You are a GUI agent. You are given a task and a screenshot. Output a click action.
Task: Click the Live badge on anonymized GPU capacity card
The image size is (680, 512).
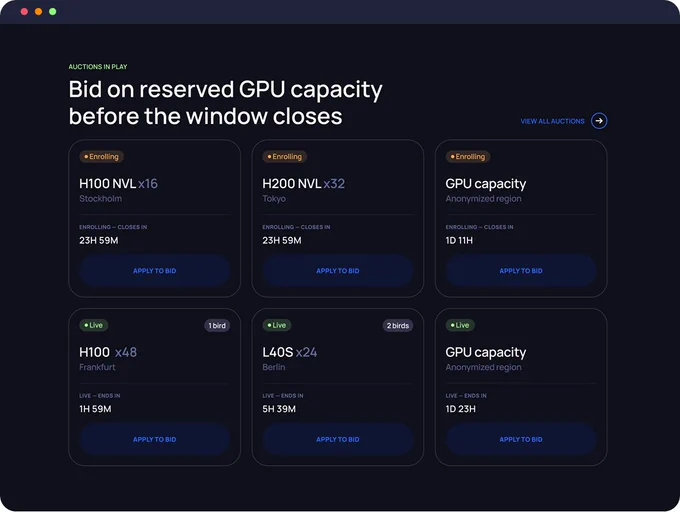tap(460, 325)
